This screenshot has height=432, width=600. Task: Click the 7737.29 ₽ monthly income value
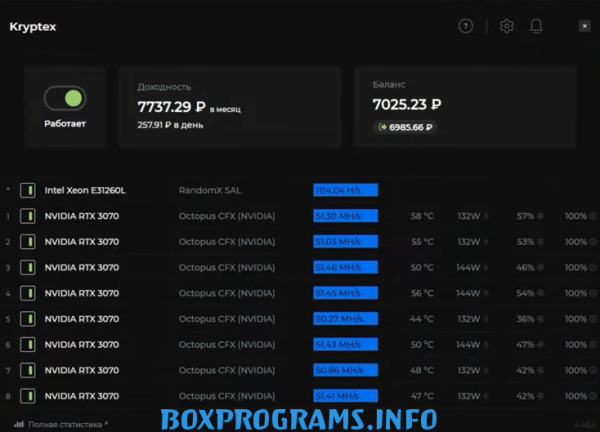coord(171,107)
